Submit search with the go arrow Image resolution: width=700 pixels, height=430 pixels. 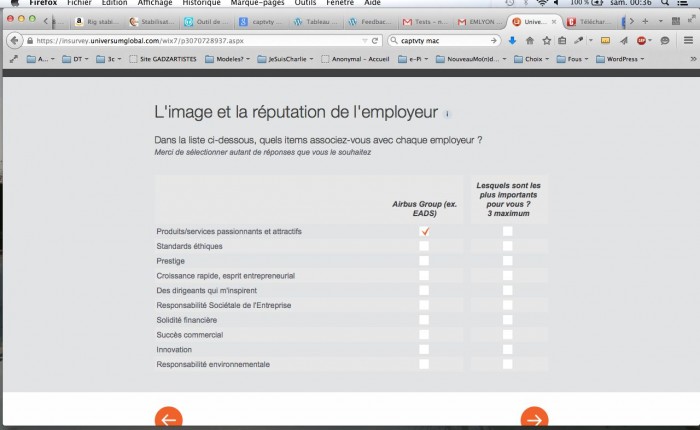coord(493,41)
